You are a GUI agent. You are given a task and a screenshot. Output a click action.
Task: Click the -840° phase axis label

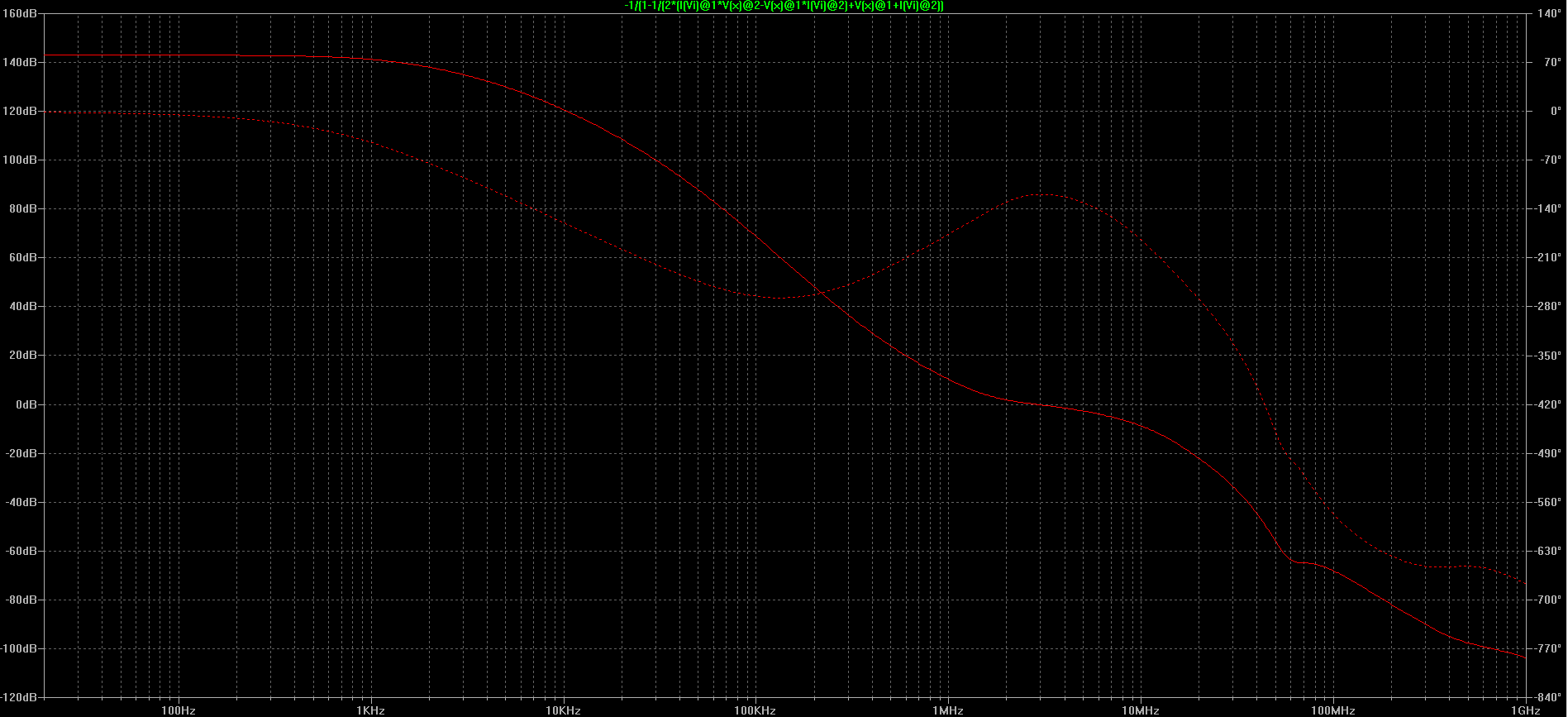(1548, 697)
